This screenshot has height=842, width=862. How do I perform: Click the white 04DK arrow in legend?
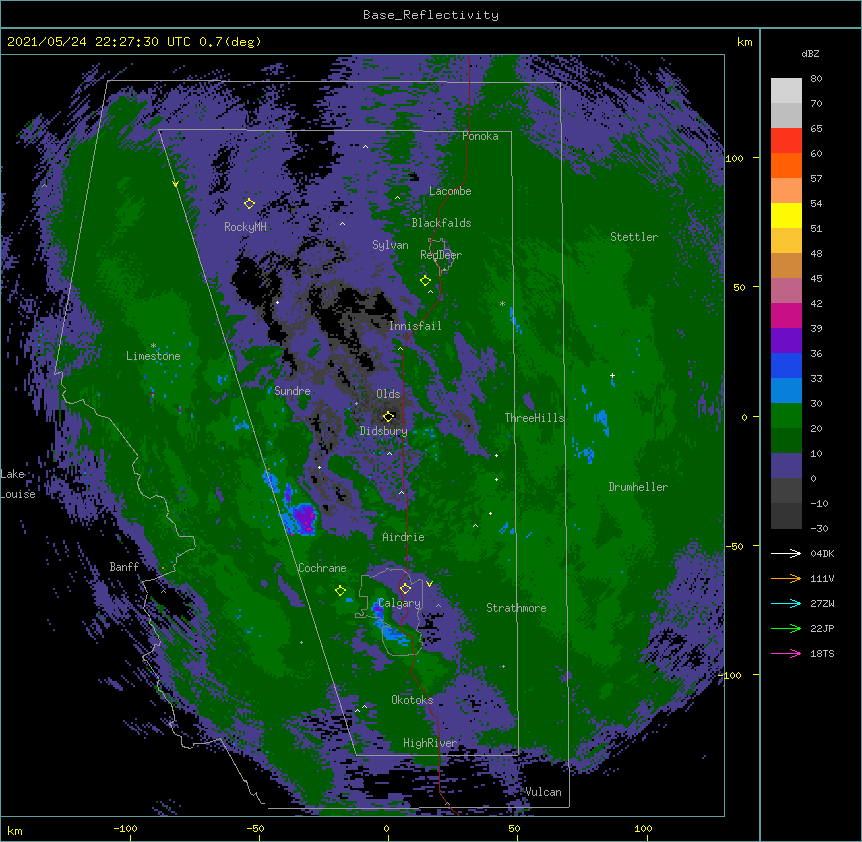coord(786,553)
